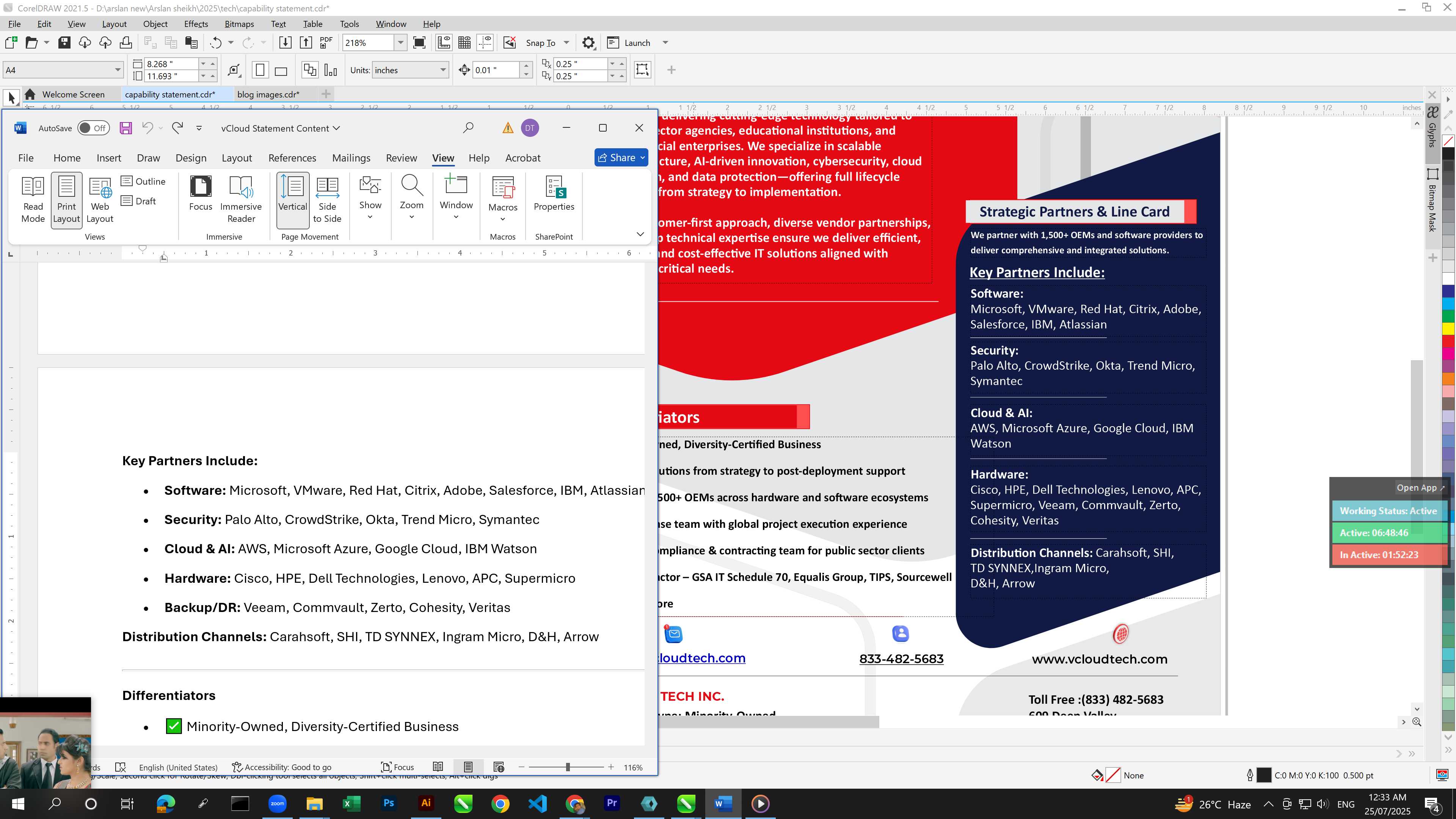Click CorelDRAW Options gear icon
This screenshot has width=1456, height=819.
(588, 42)
